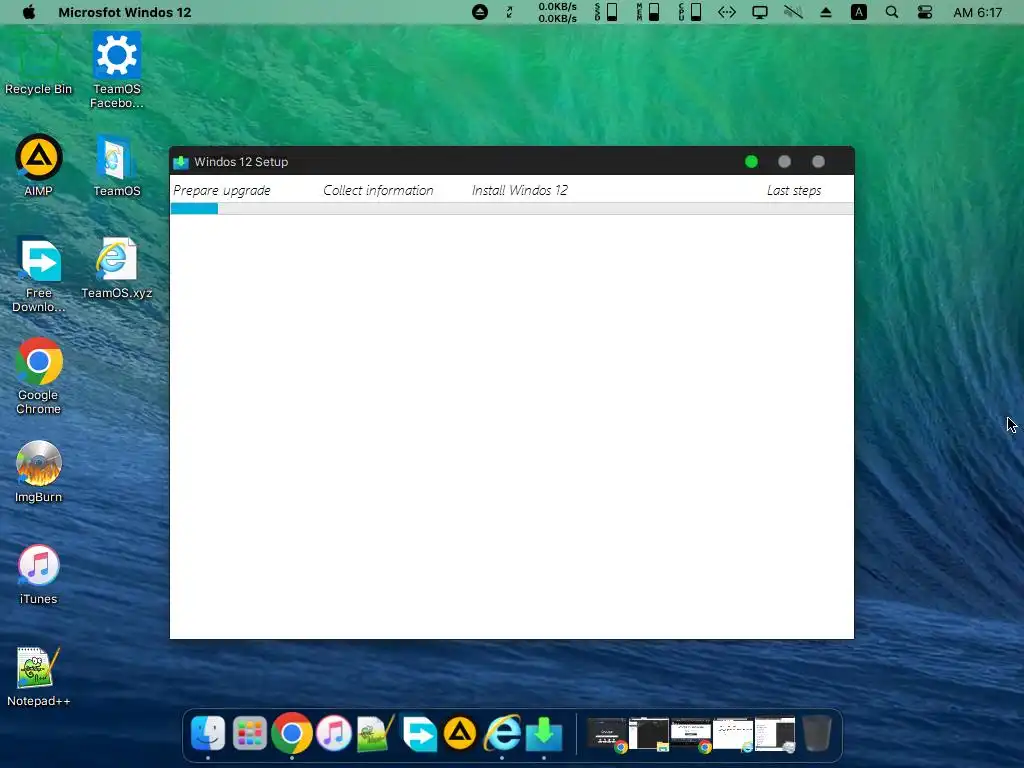Click the small eject triangle icon
The image size is (1024, 768).
(x=826, y=12)
